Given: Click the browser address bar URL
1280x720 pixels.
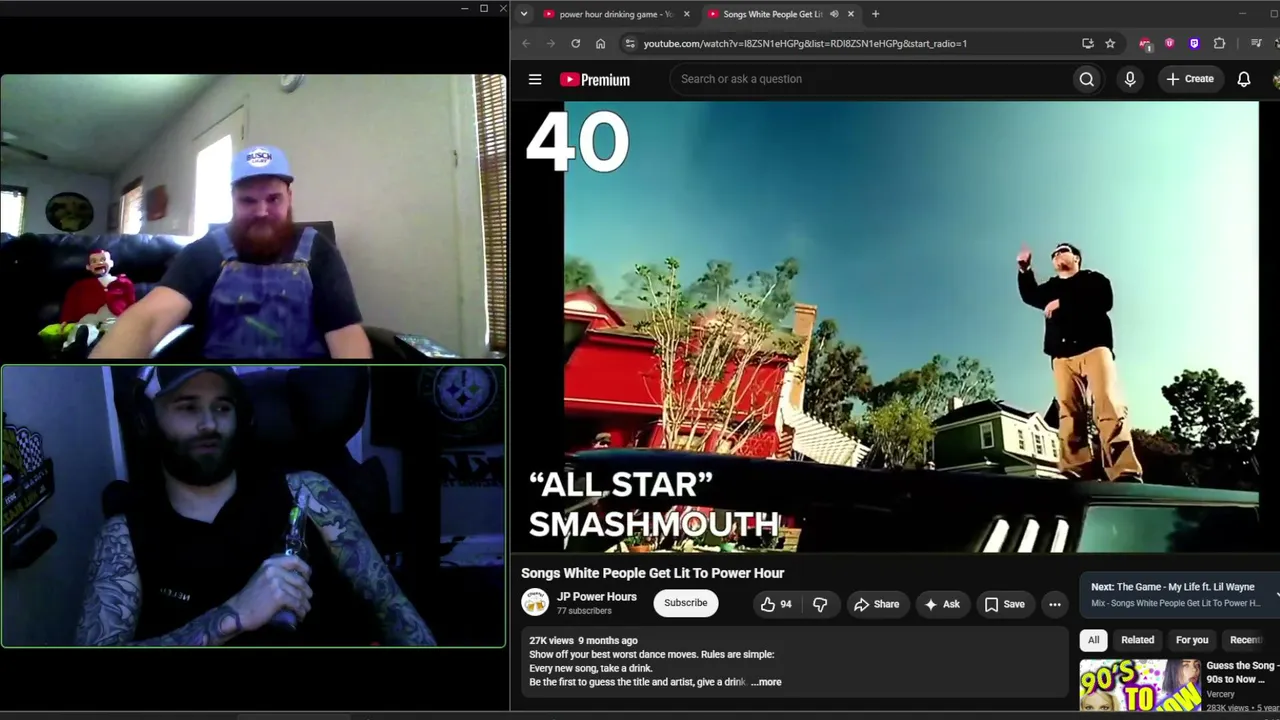Looking at the screenshot, I should point(805,43).
